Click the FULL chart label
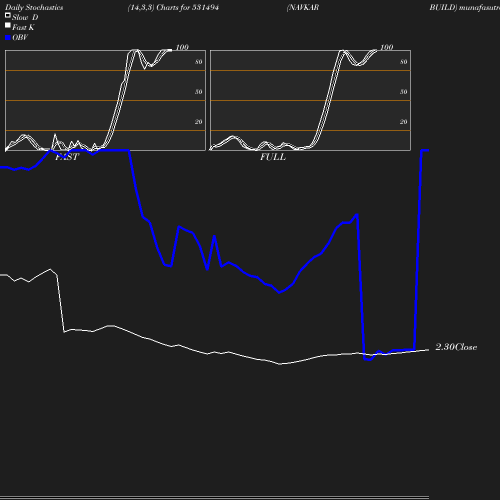500x500 pixels. [x=273, y=157]
